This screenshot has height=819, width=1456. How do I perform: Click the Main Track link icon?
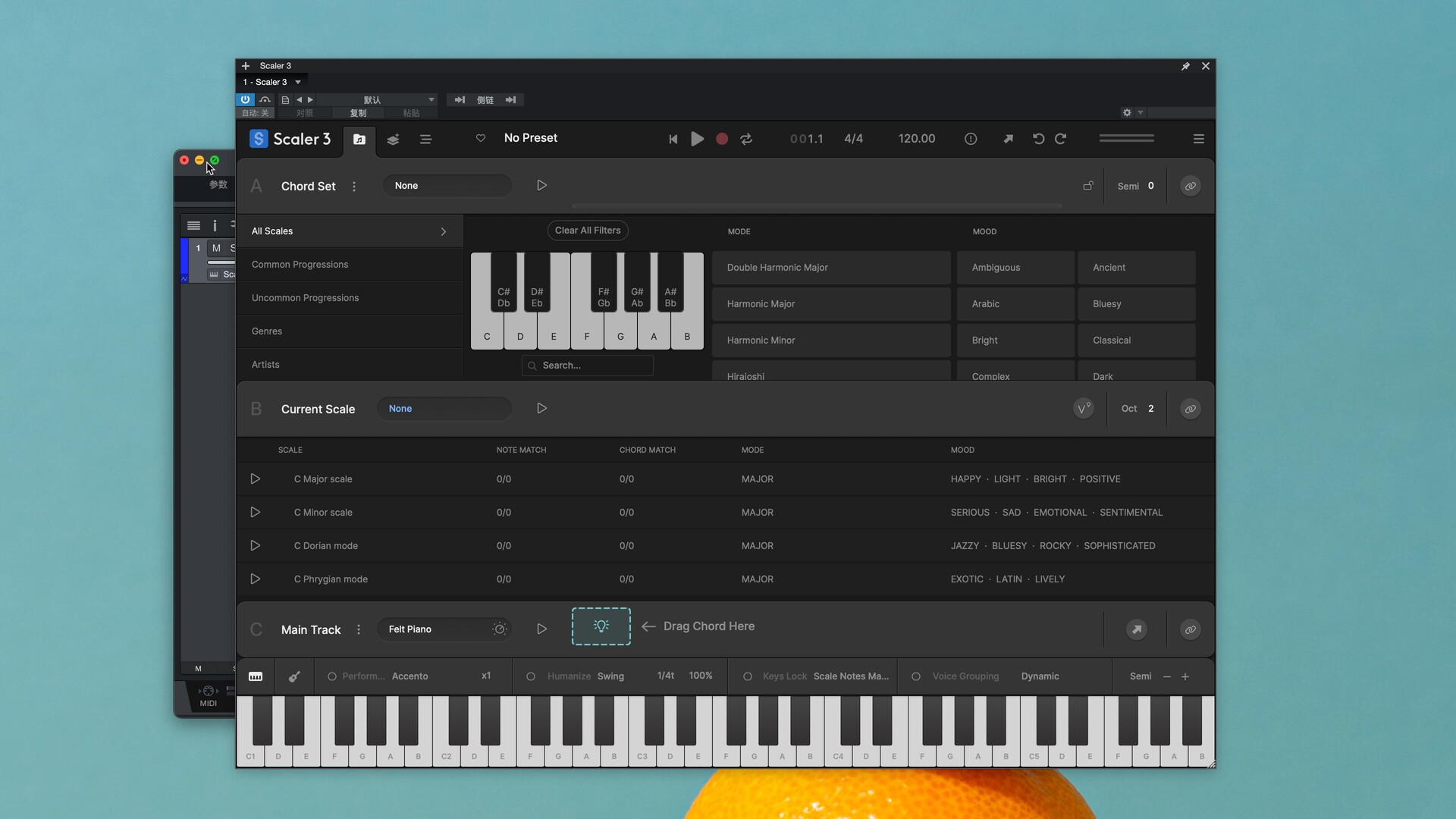point(1191,629)
